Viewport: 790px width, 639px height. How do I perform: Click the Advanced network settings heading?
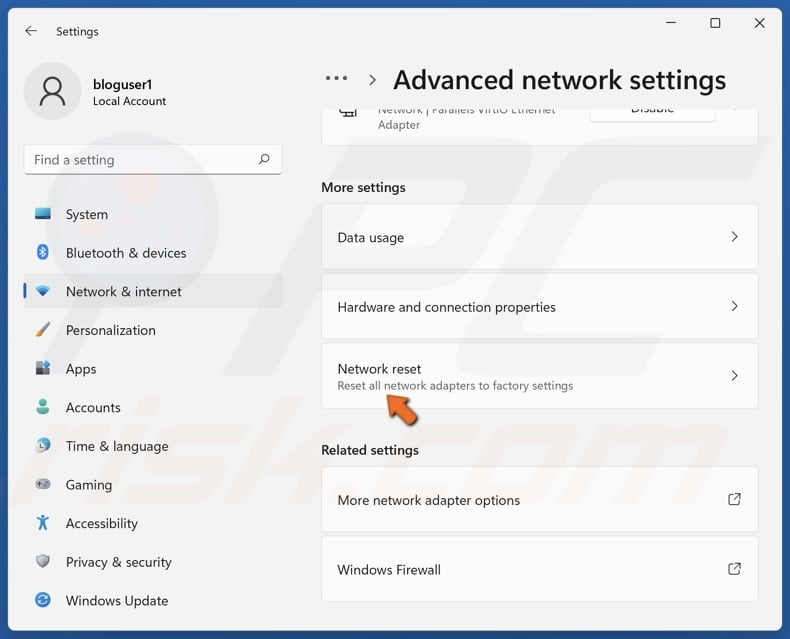pyautogui.click(x=559, y=80)
